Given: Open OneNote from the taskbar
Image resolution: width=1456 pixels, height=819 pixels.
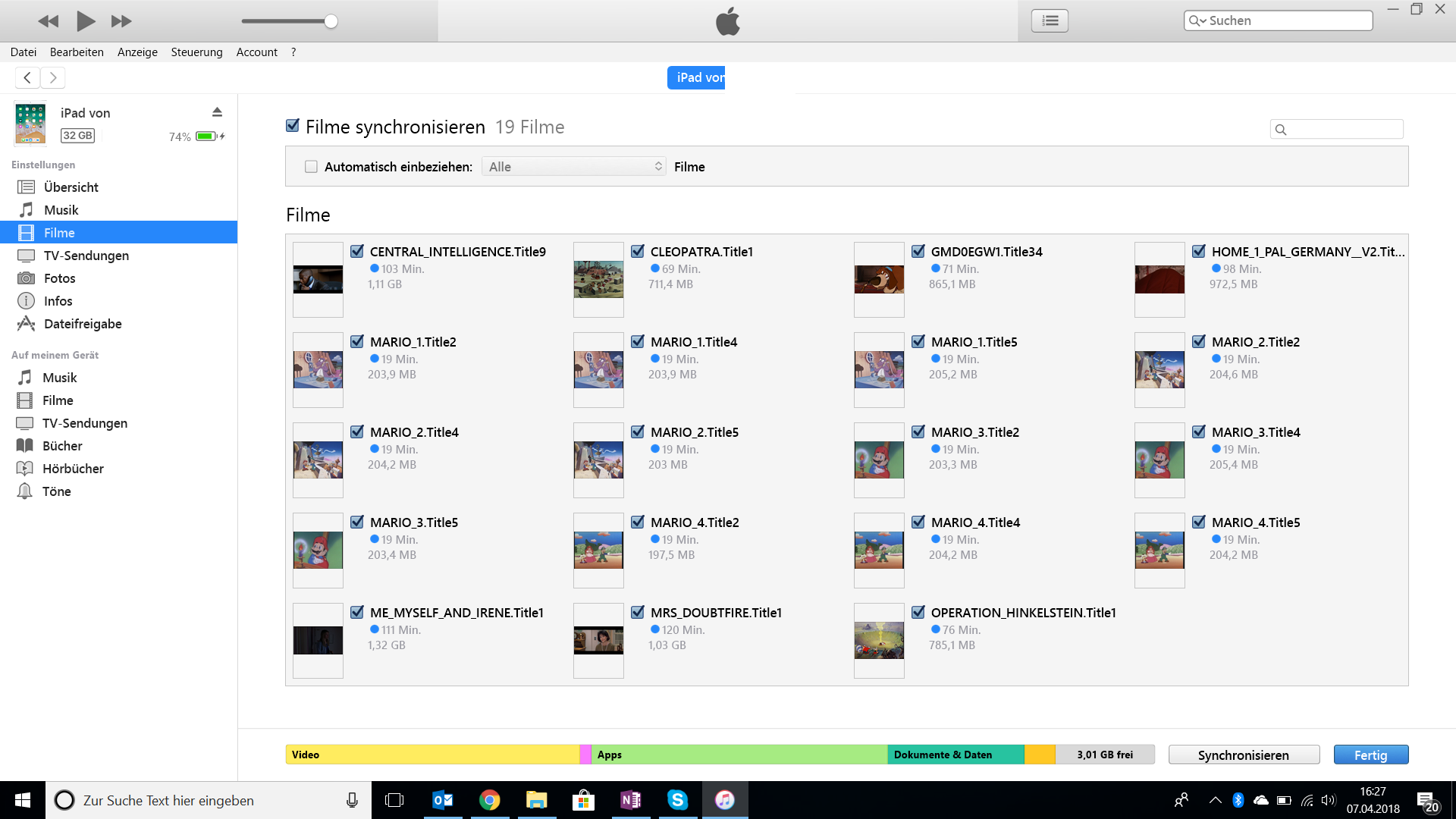Looking at the screenshot, I should [x=631, y=800].
